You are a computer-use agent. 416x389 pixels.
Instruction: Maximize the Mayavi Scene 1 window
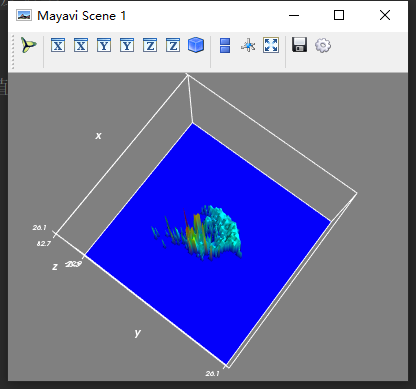[339, 15]
